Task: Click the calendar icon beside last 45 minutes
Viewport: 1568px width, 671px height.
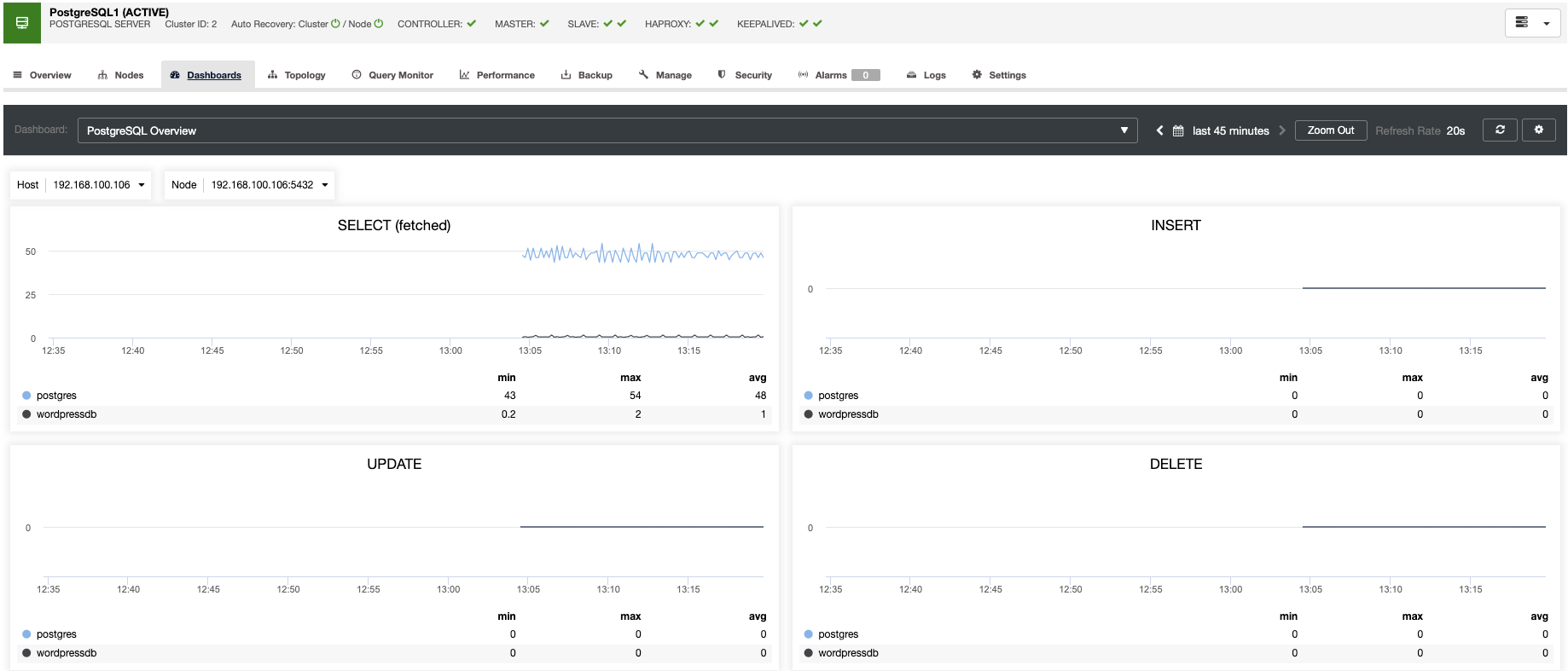Action: [1178, 130]
